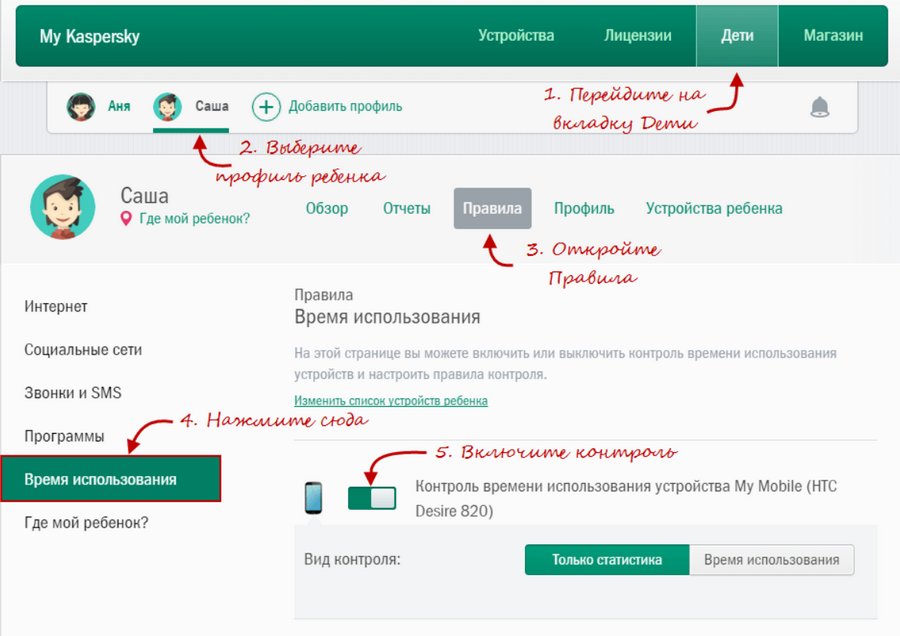Open the Устройства top menu
Image resolution: width=900 pixels, height=636 pixels.
point(516,36)
